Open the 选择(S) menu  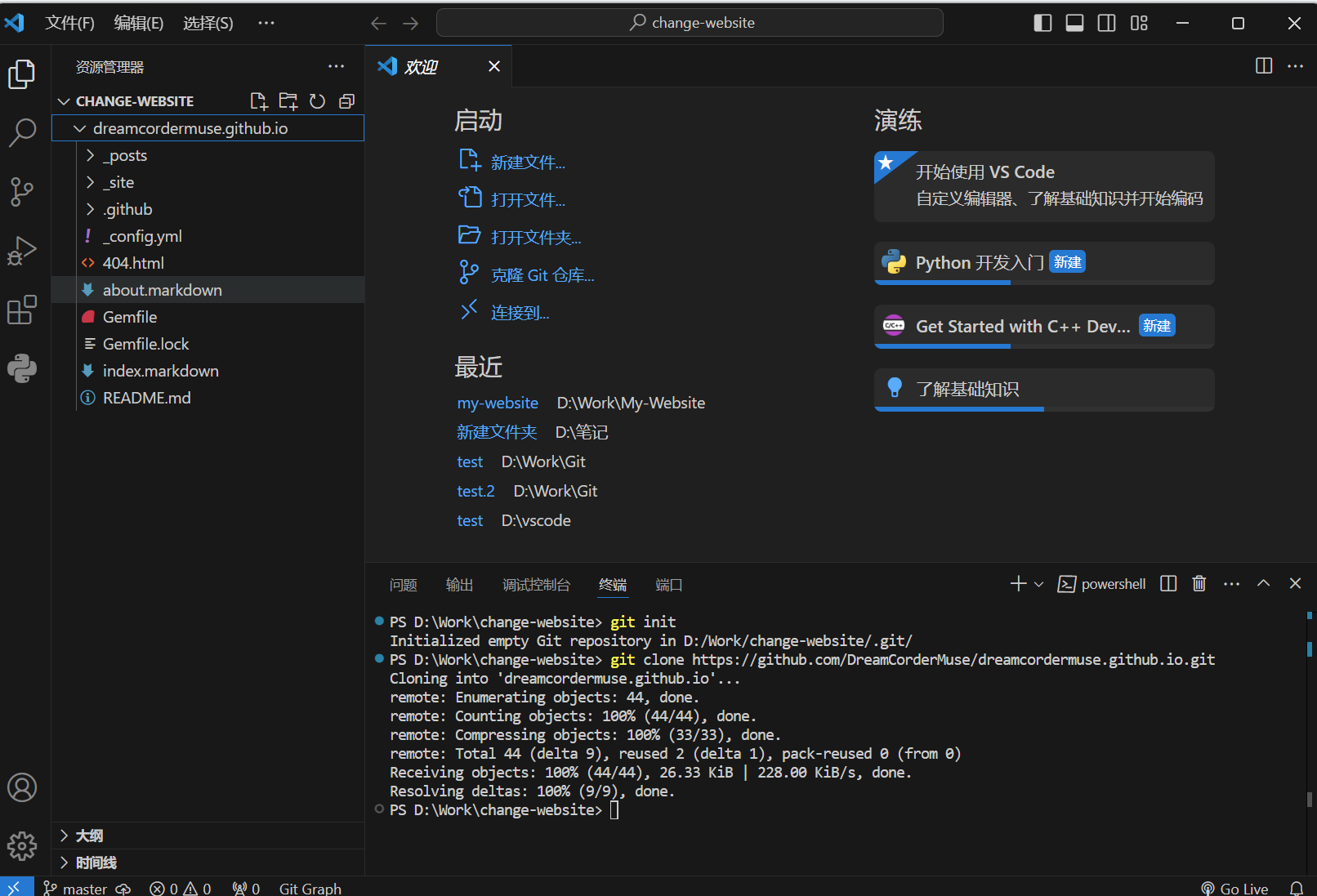tap(208, 23)
